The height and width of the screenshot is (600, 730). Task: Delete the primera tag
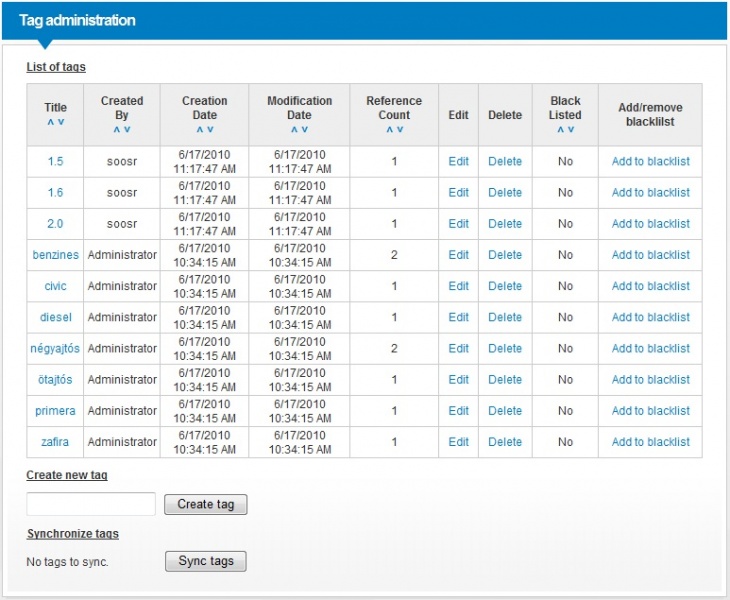coord(505,411)
